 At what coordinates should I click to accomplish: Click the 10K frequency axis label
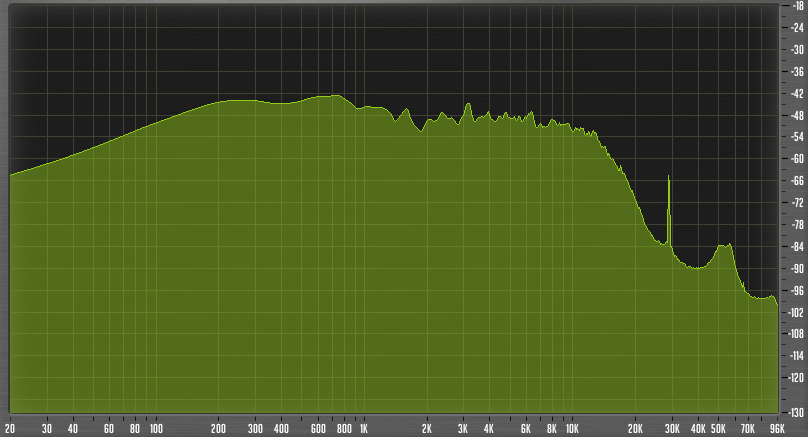572,429
